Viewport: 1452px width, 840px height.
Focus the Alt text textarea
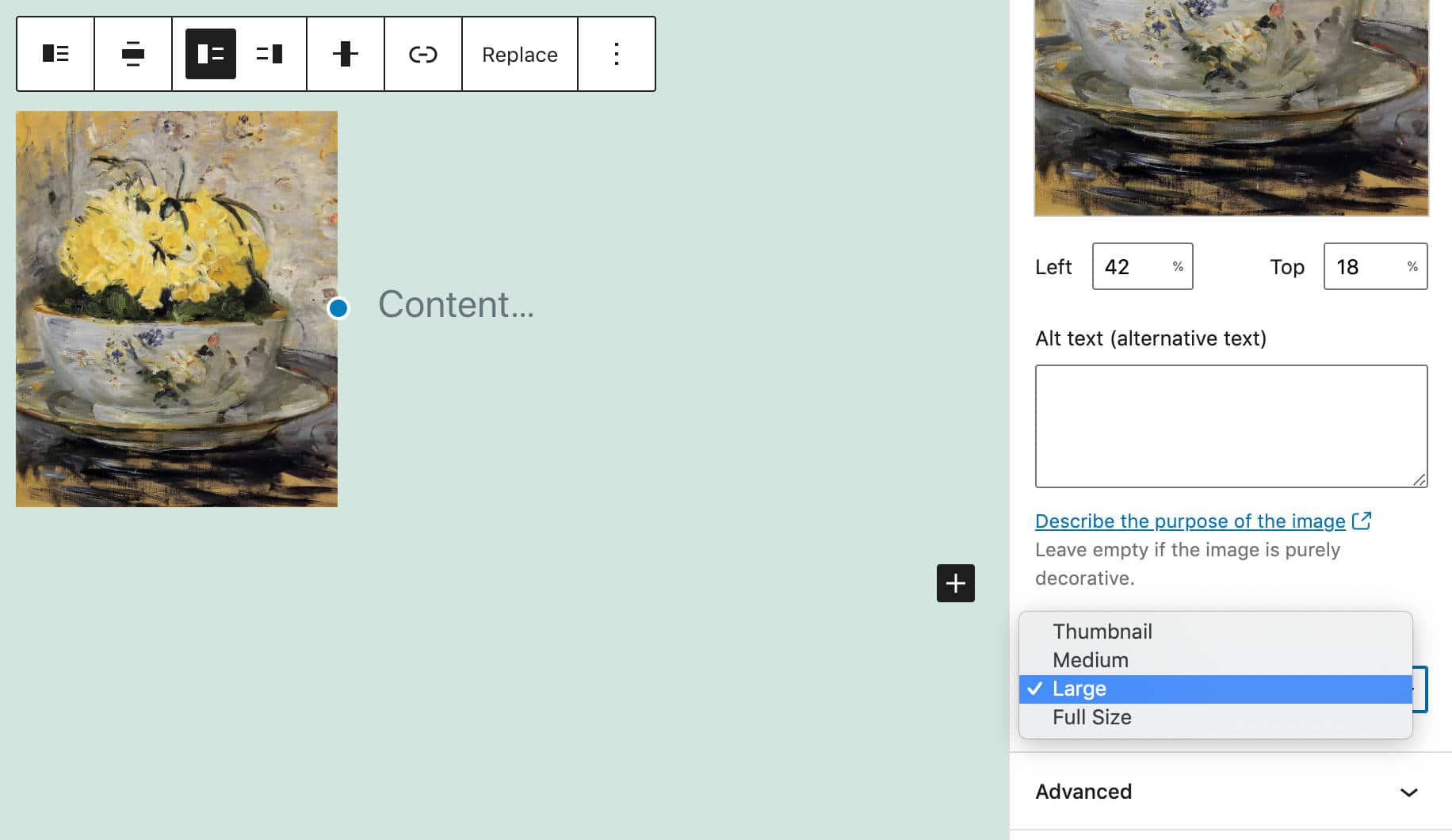coord(1230,426)
